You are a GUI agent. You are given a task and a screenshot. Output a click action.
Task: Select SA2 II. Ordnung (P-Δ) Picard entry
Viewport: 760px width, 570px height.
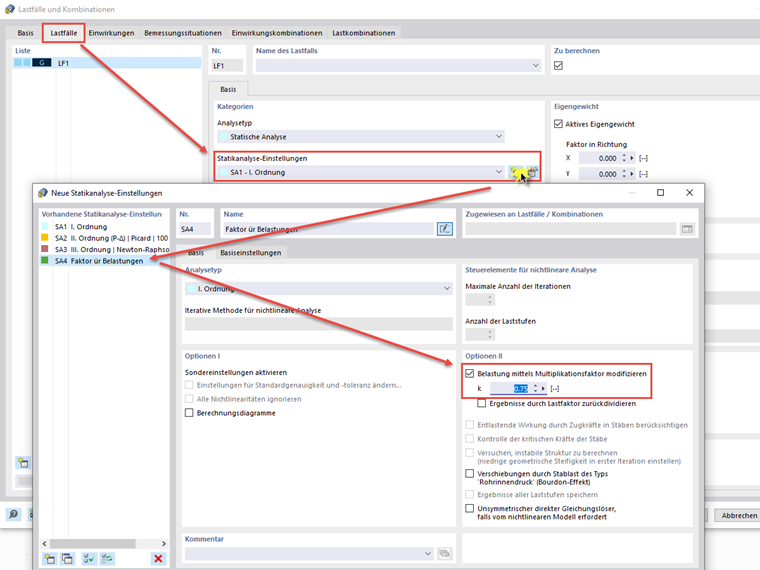[x=104, y=238]
